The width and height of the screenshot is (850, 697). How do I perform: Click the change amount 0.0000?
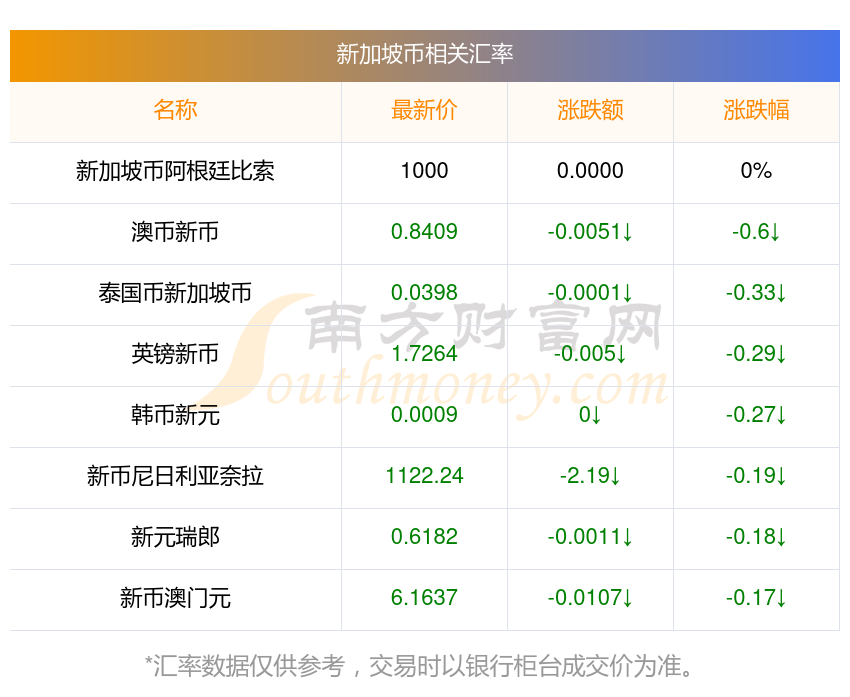(x=590, y=171)
